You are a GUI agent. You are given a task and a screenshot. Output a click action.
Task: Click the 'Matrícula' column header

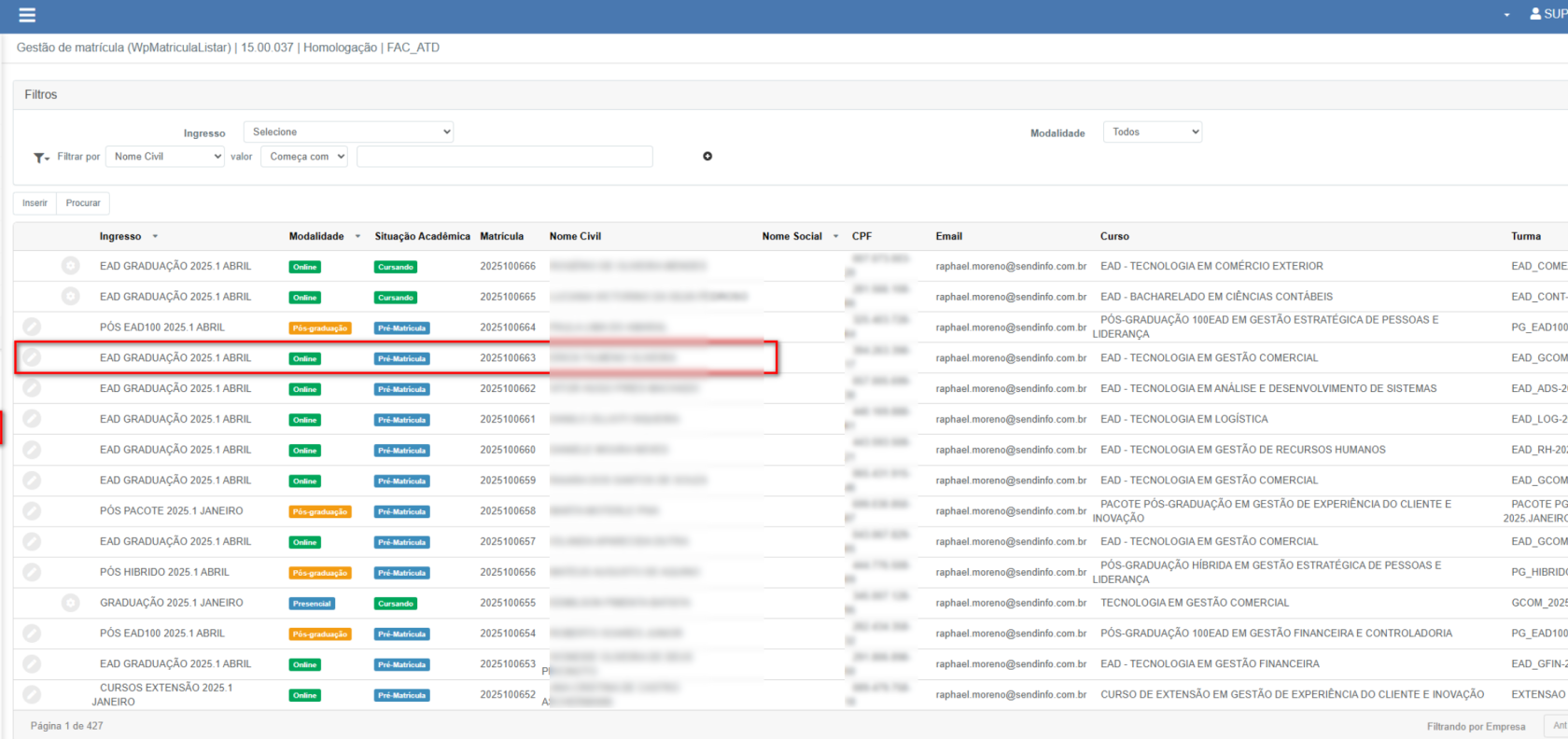[x=501, y=237]
